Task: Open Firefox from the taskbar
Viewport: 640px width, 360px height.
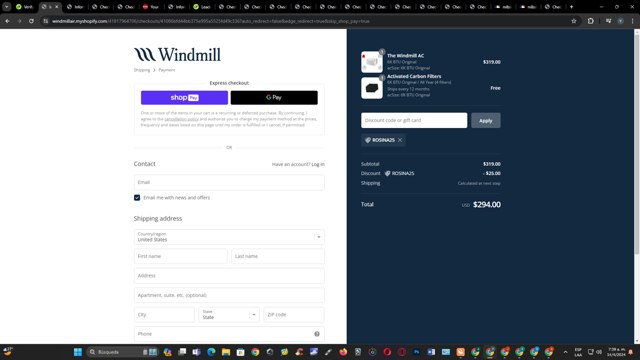Action: [343, 352]
